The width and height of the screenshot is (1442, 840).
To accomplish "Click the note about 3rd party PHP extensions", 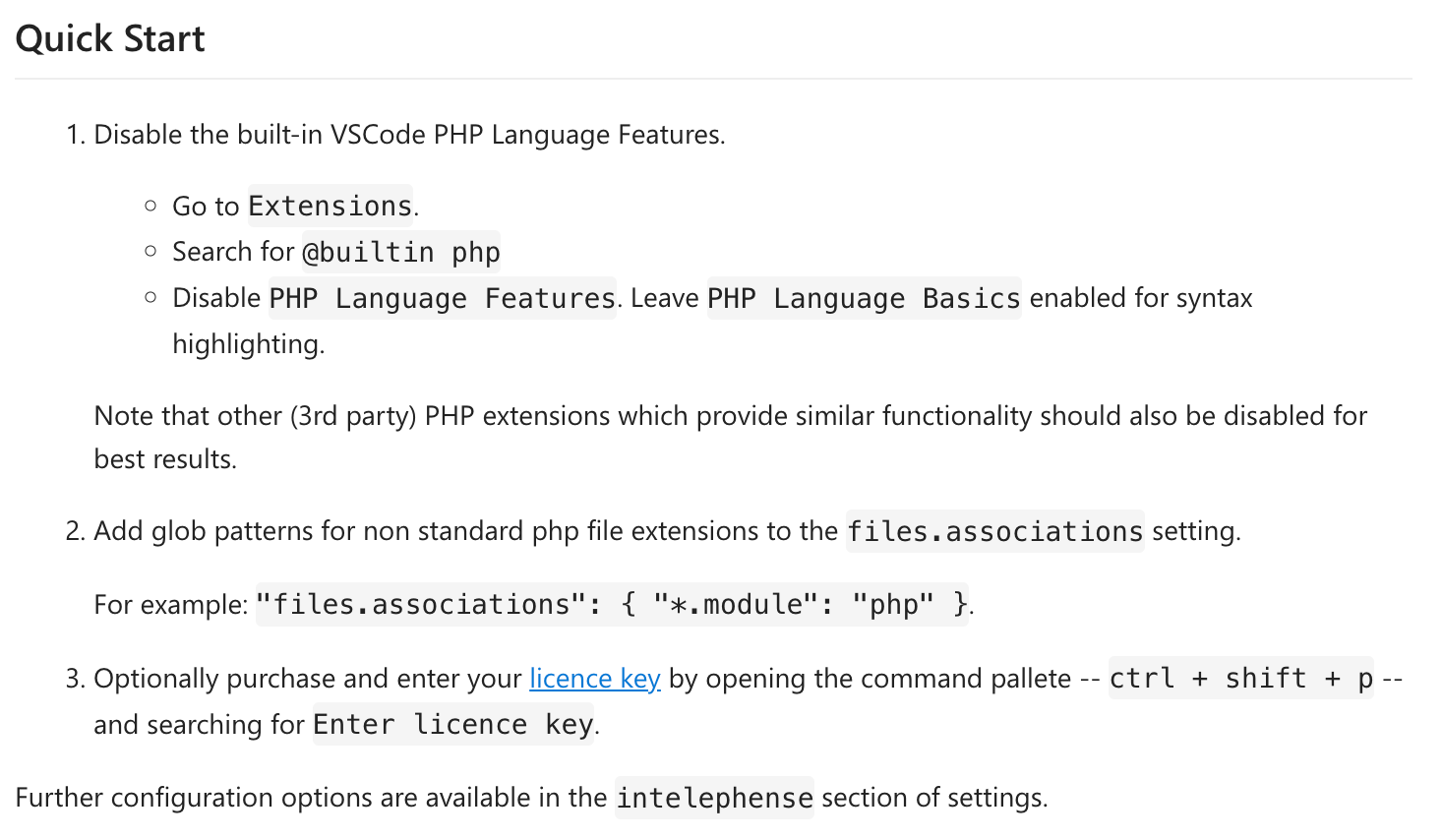I will tap(730, 437).
